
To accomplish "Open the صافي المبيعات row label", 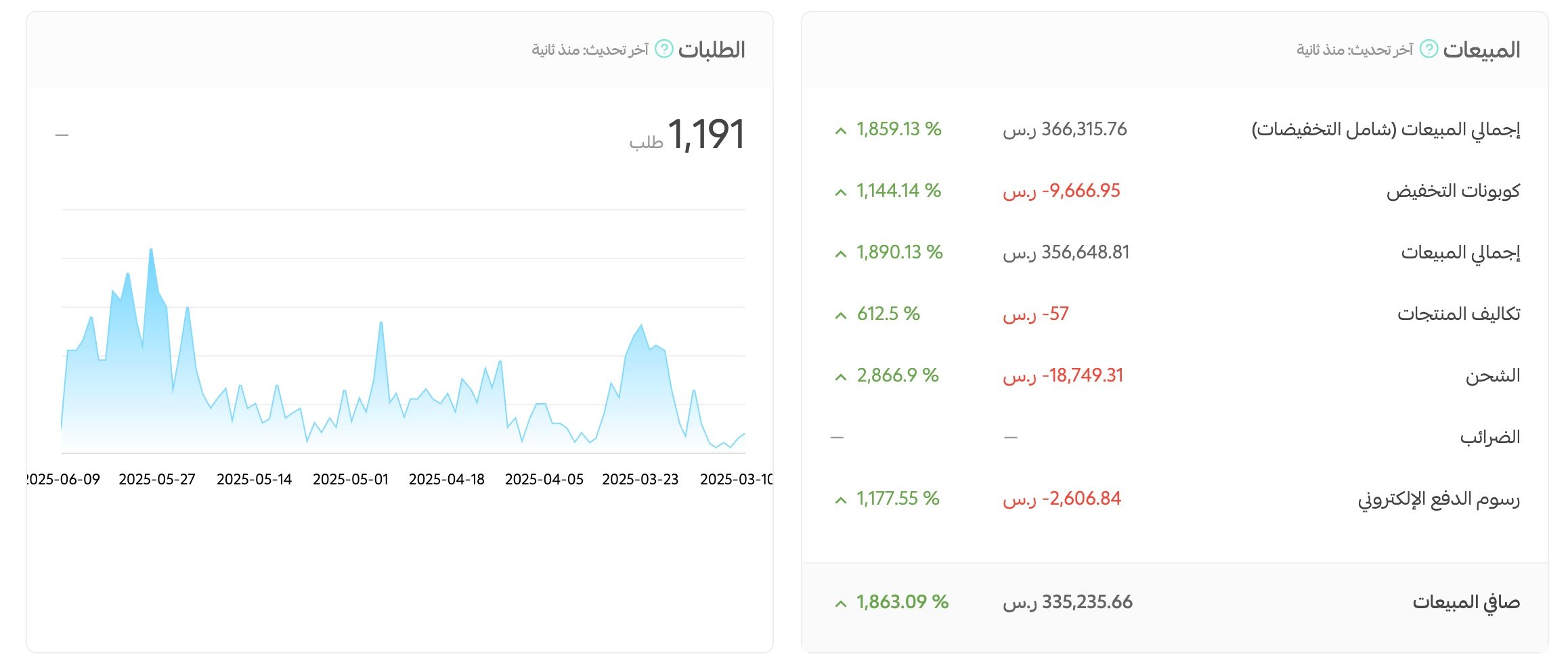I will [x=1466, y=602].
